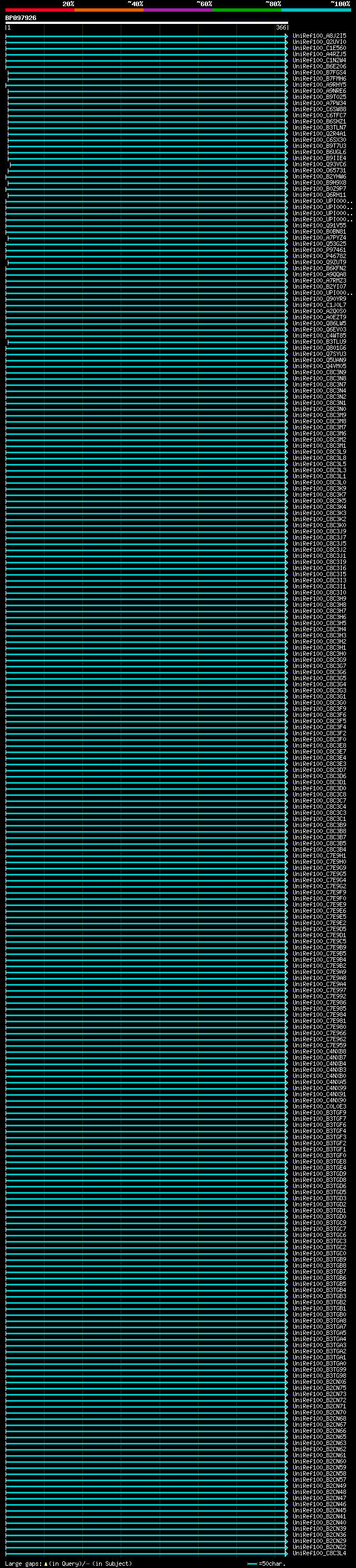Select the UniRef100_Q2R4A1 label

pyautogui.click(x=319, y=133)
